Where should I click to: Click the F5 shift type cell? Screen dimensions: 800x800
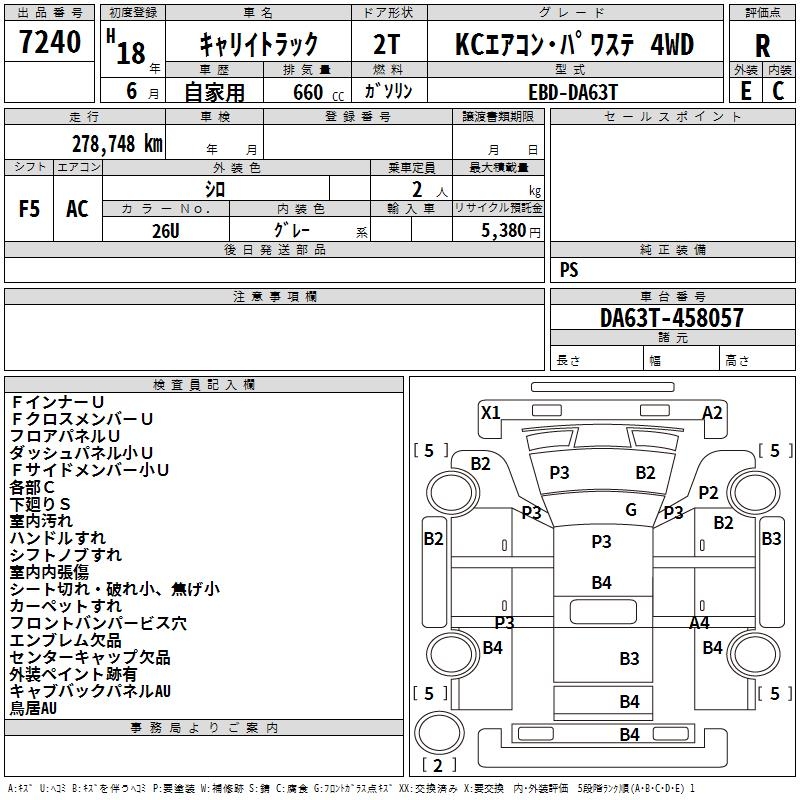tap(29, 208)
